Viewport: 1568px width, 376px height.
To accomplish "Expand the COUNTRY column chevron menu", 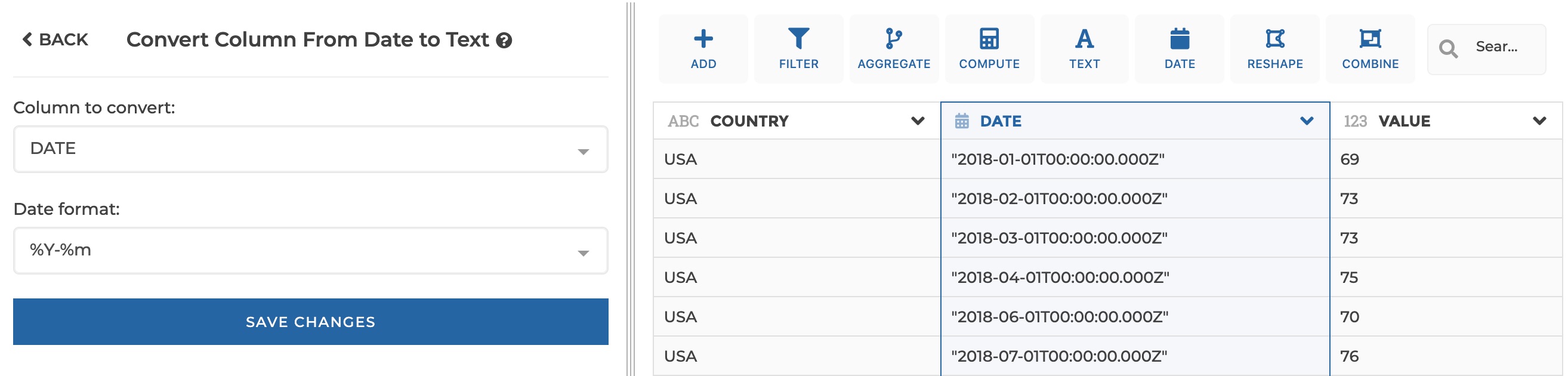I will (917, 121).
